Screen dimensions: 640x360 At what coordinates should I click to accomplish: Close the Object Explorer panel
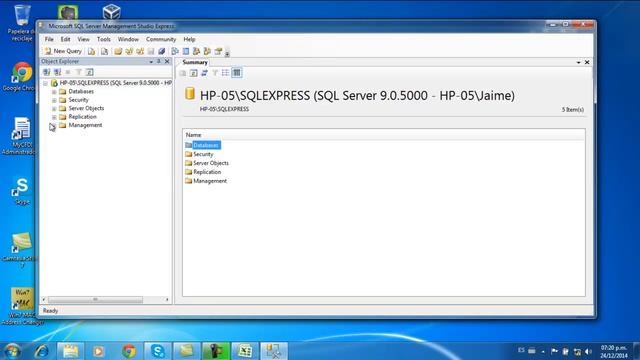(167, 61)
